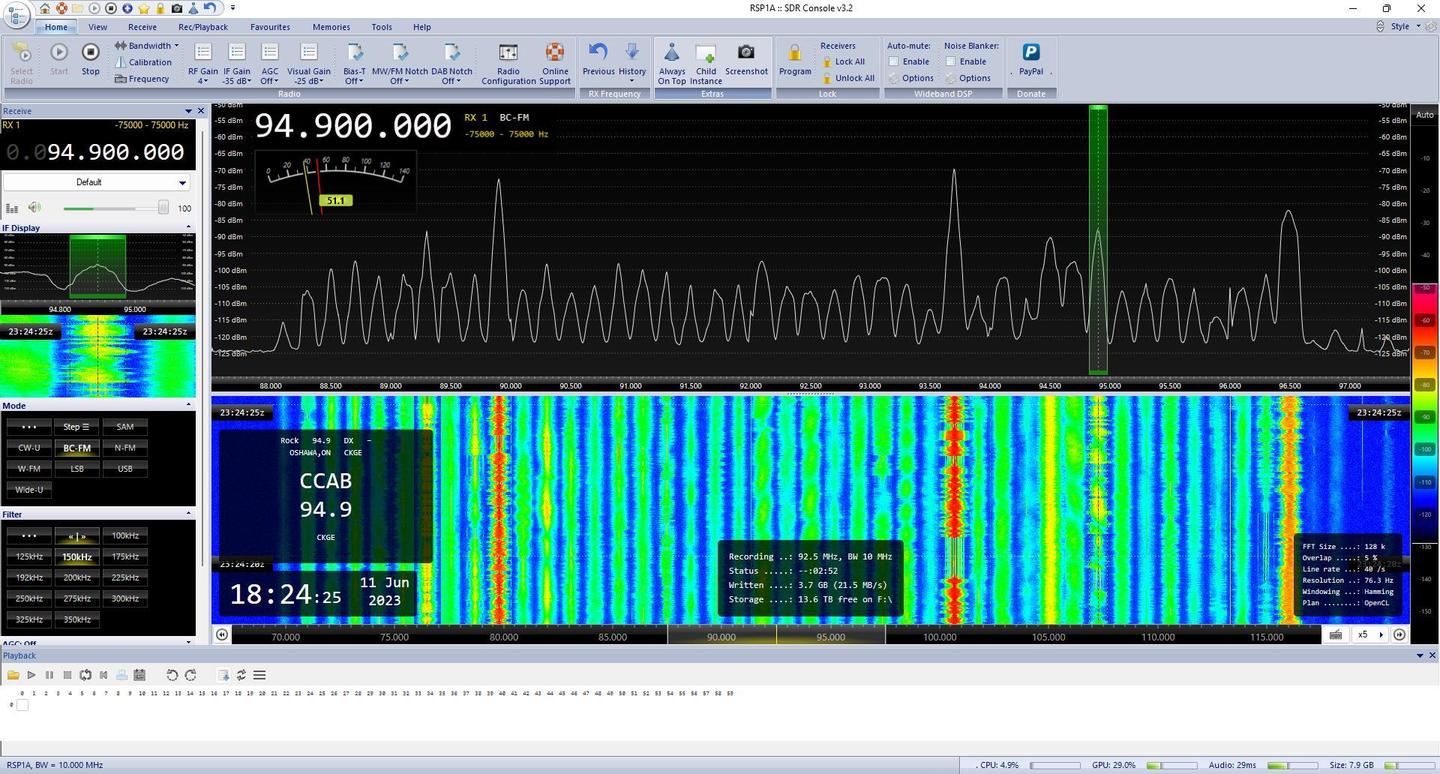Image resolution: width=1440 pixels, height=774 pixels.
Task: Open Calibration in Radio group
Action: [x=143, y=62]
